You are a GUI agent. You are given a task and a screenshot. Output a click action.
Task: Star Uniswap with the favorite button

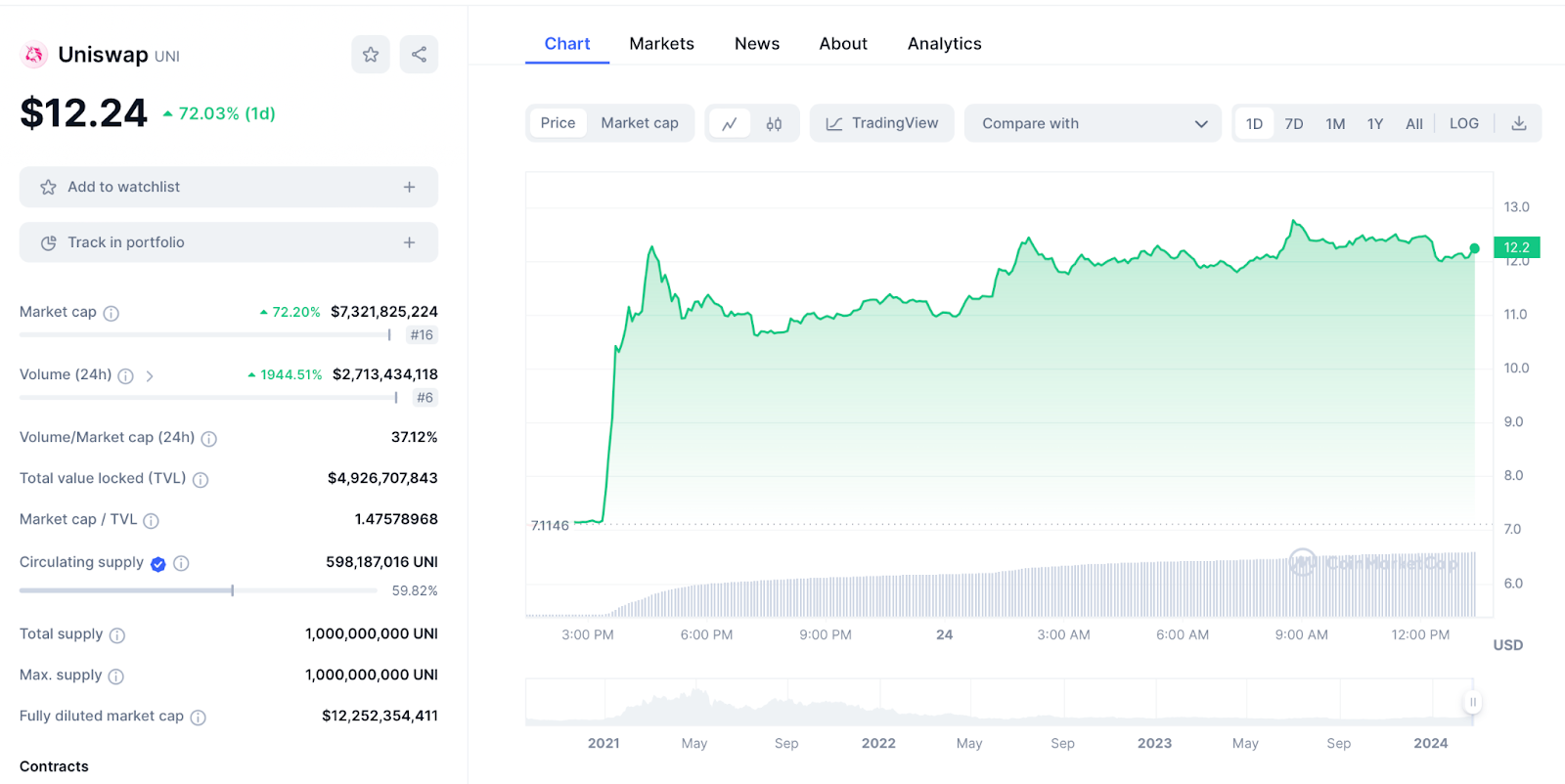point(371,55)
